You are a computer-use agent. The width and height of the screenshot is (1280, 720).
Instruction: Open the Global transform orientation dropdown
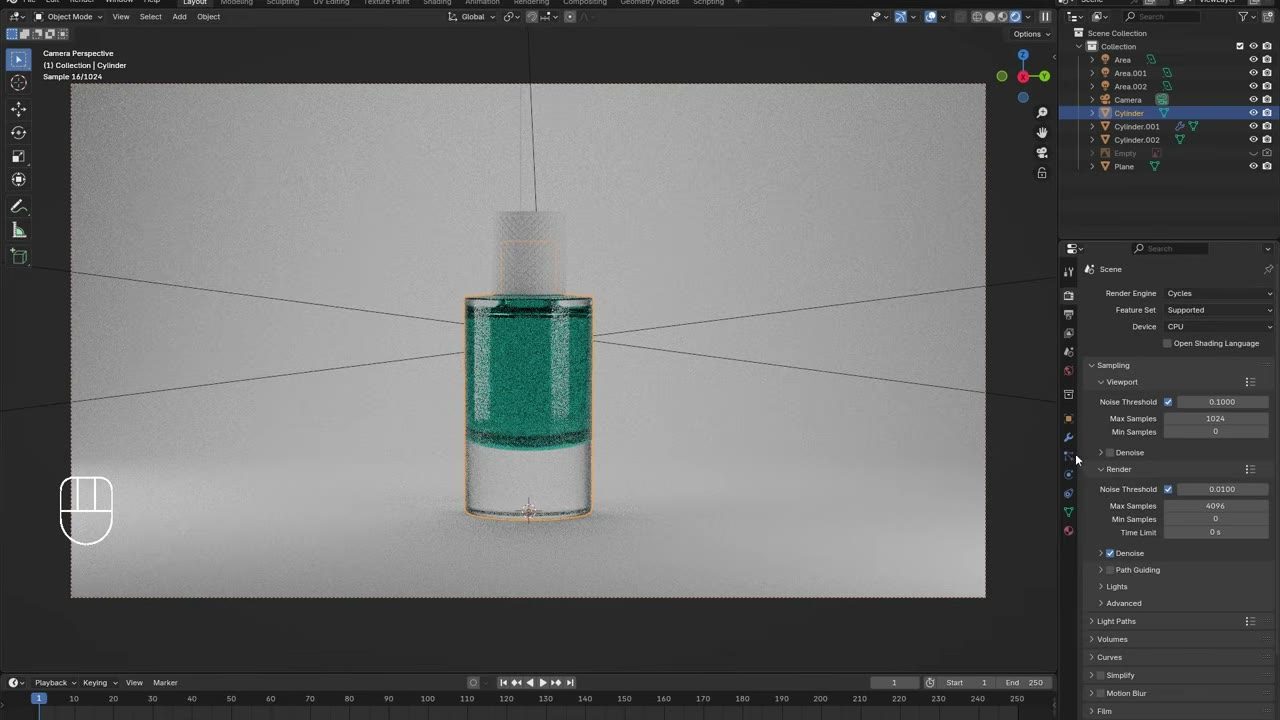click(x=471, y=17)
